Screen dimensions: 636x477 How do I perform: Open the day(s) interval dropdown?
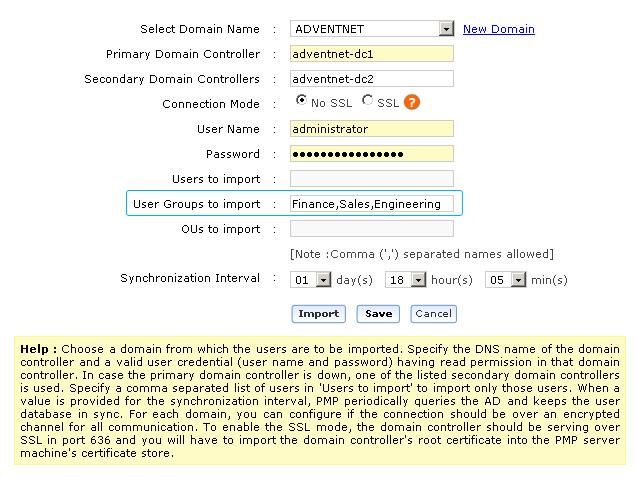coord(311,280)
